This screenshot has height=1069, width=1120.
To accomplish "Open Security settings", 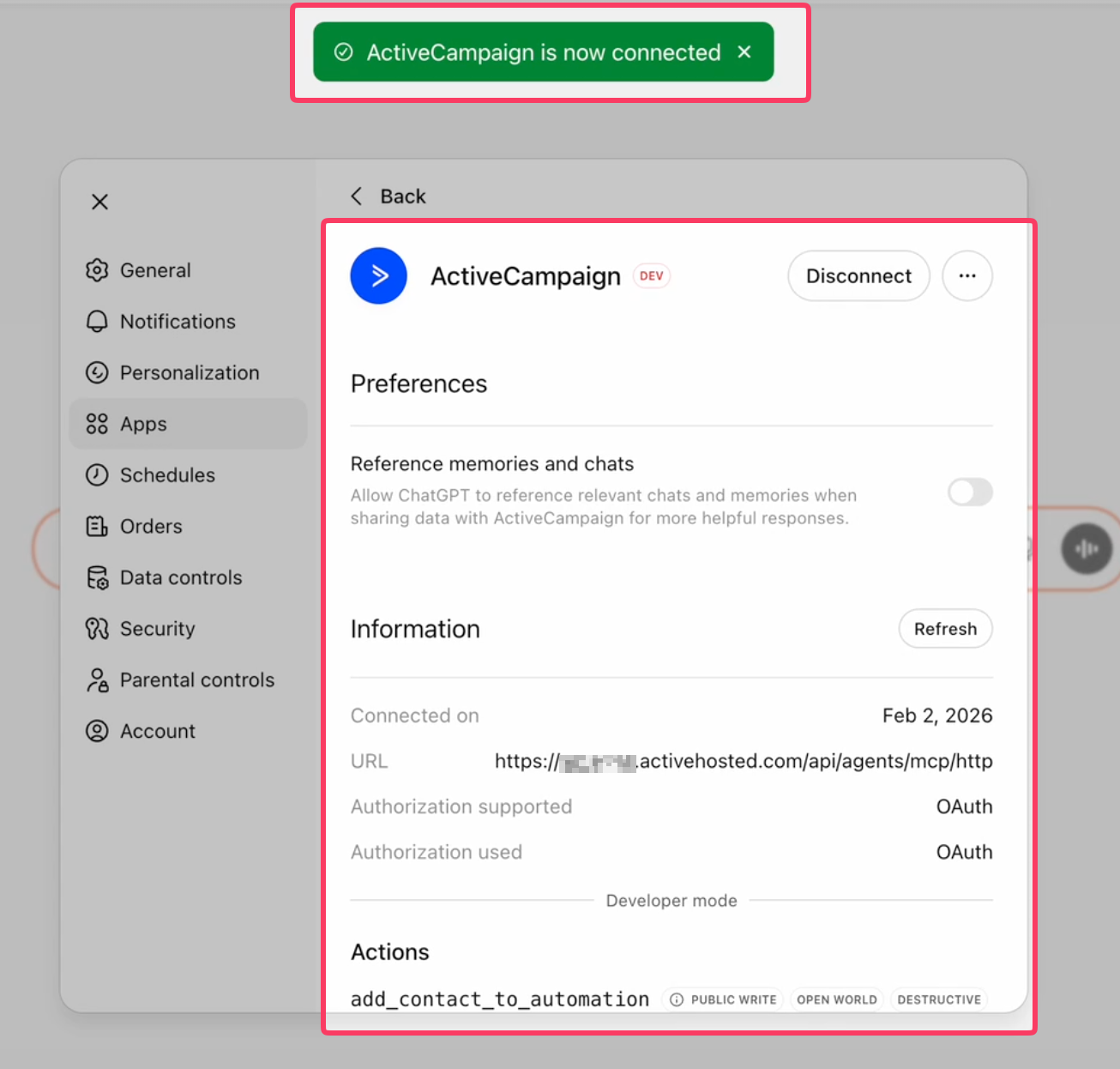I will coord(188,629).
